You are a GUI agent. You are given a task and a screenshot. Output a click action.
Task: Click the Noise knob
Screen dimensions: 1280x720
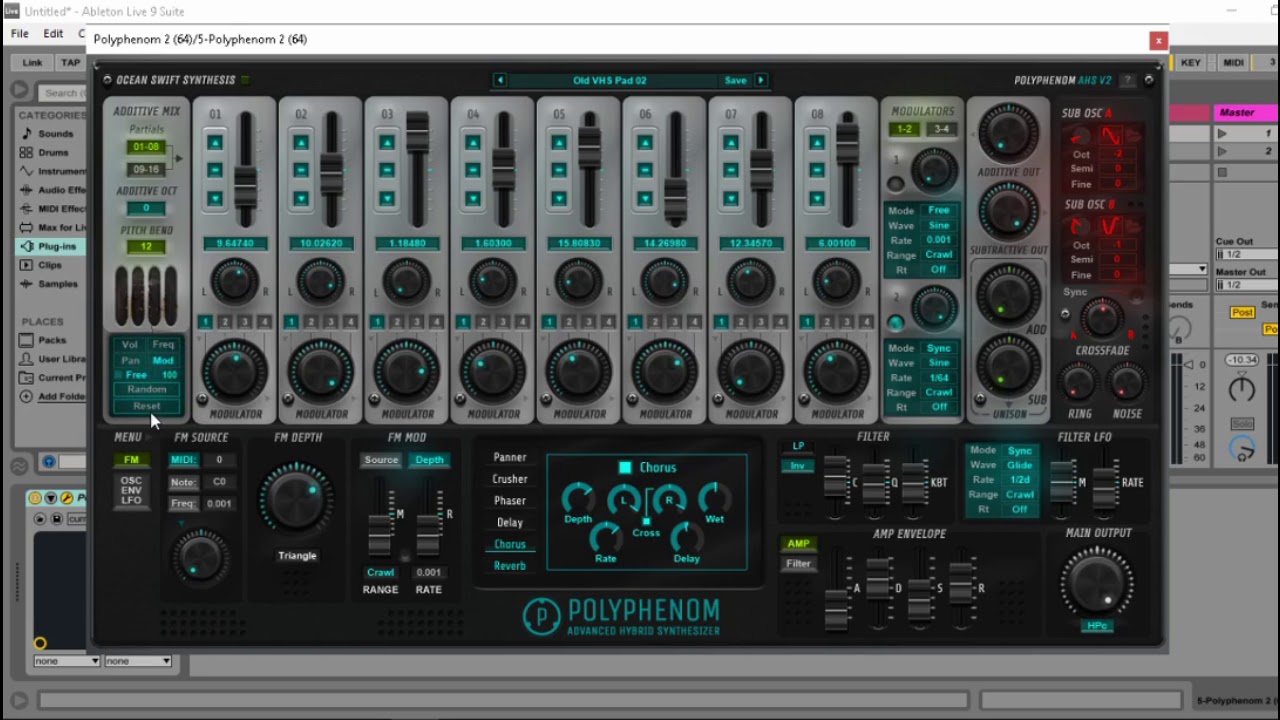1126,383
